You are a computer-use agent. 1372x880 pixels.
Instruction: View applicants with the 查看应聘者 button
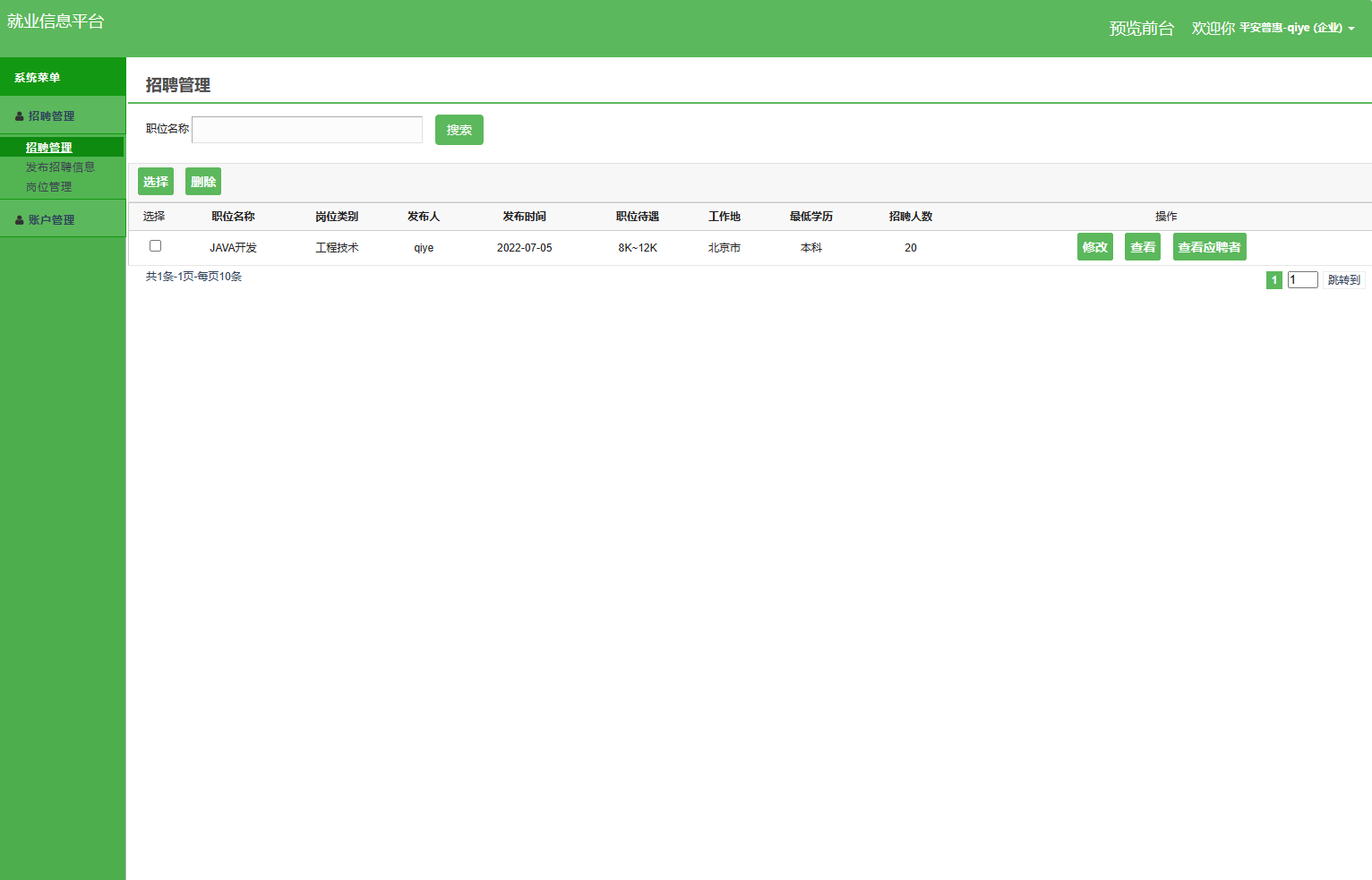click(1210, 247)
